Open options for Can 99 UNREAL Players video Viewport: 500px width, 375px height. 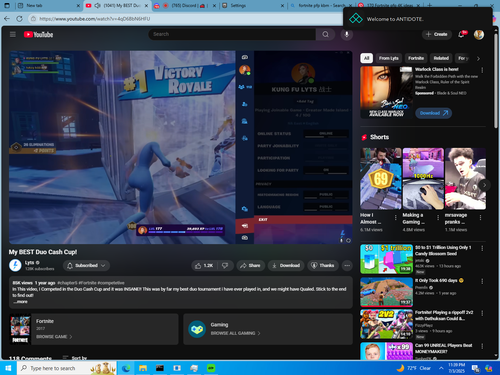482,346
